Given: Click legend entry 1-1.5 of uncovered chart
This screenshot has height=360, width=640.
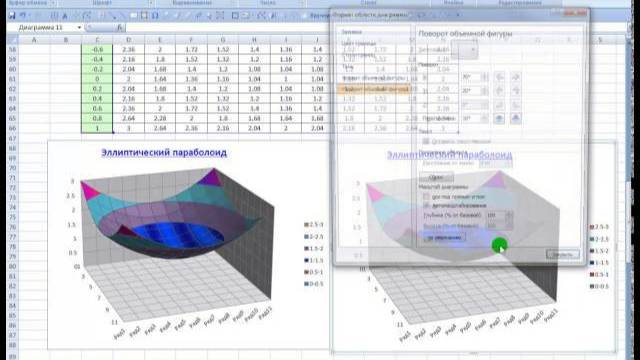Looking at the screenshot, I should [x=314, y=260].
